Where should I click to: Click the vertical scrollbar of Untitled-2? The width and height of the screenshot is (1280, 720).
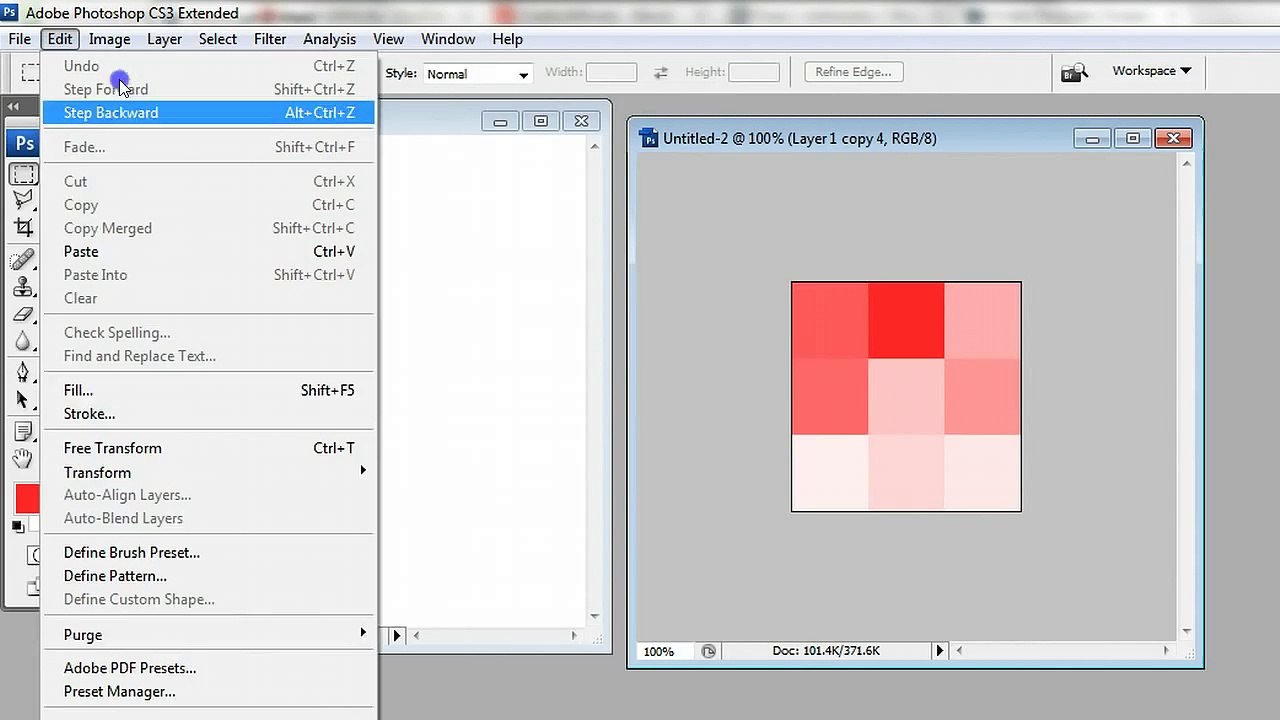point(1187,399)
